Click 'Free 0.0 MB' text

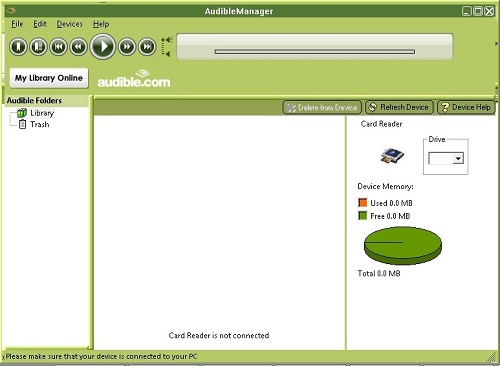[390, 216]
